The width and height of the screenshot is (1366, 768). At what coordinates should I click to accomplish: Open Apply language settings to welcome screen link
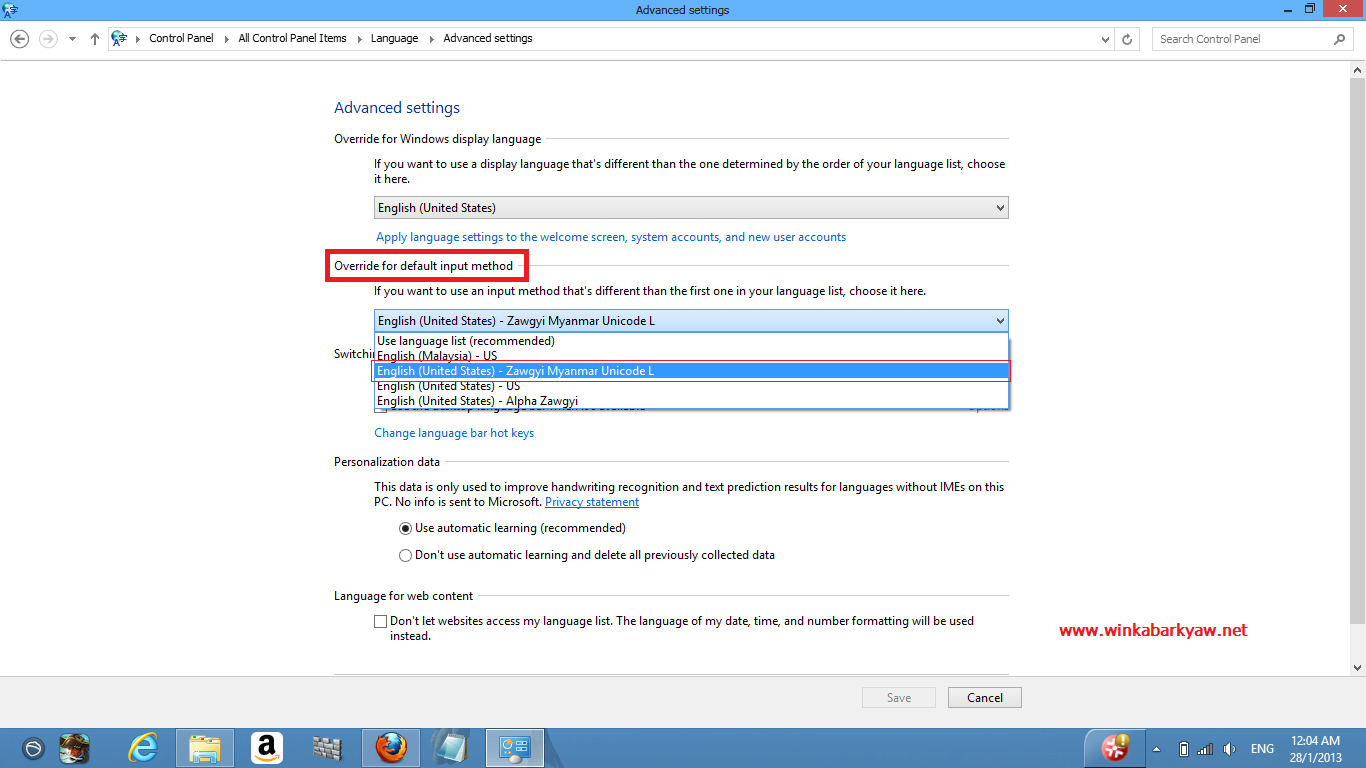click(611, 237)
